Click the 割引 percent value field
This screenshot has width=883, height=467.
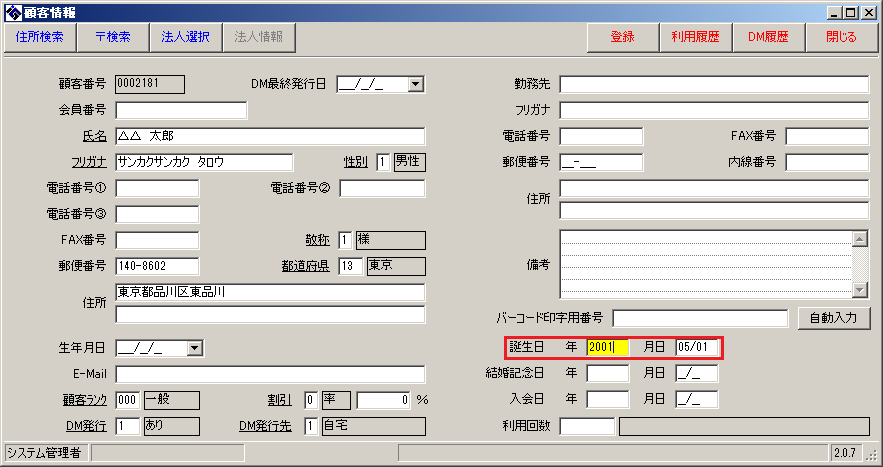point(383,400)
